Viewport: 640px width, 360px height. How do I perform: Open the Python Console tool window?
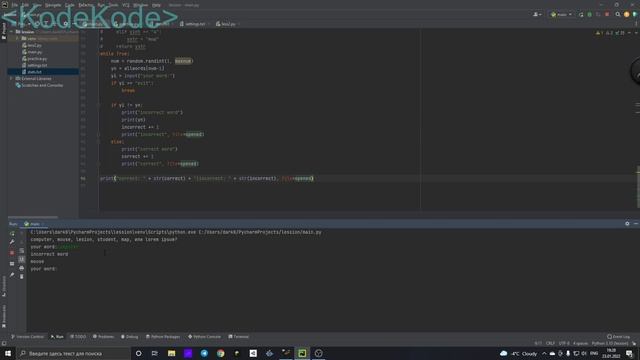204,337
